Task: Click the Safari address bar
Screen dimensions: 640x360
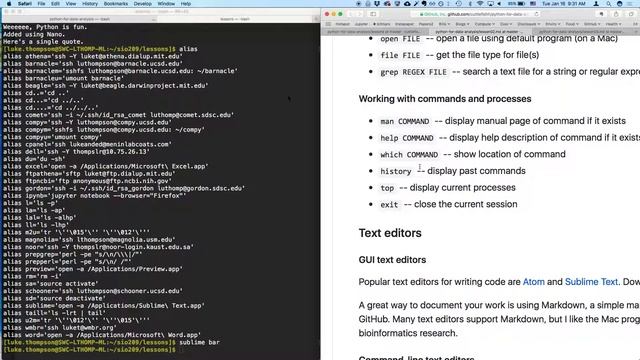Action: (476, 14)
